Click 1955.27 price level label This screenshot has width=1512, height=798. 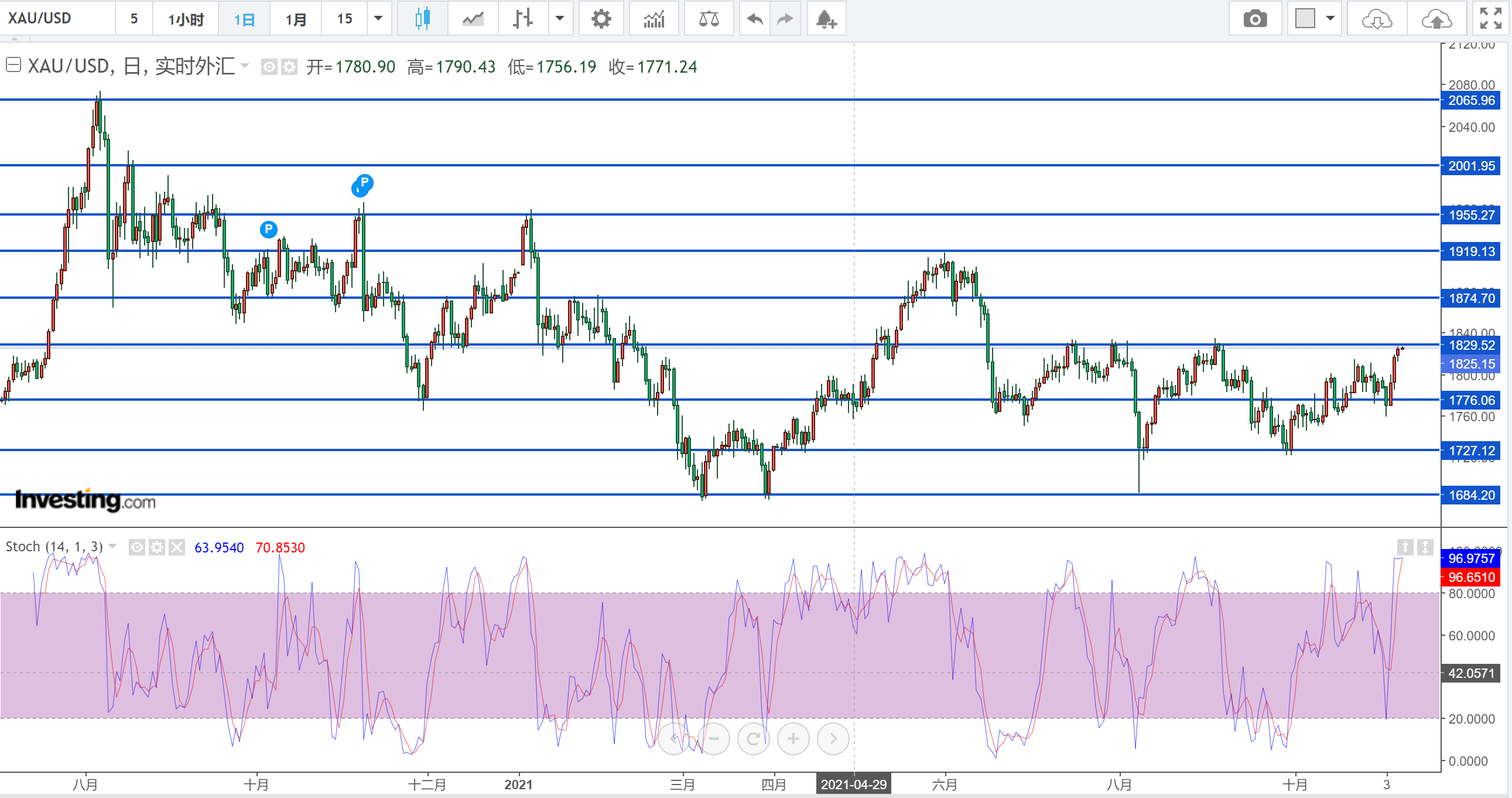(1471, 215)
